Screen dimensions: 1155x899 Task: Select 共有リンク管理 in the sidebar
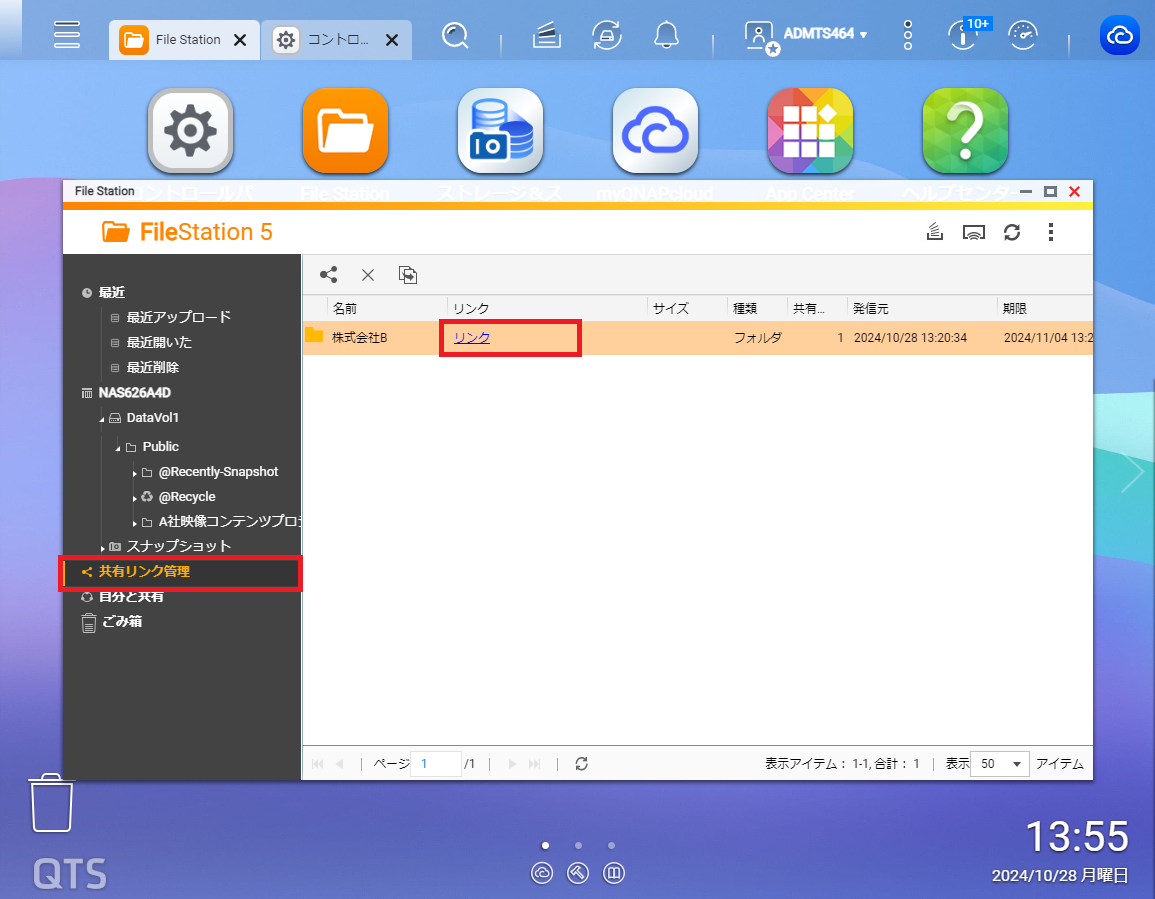click(x=144, y=571)
